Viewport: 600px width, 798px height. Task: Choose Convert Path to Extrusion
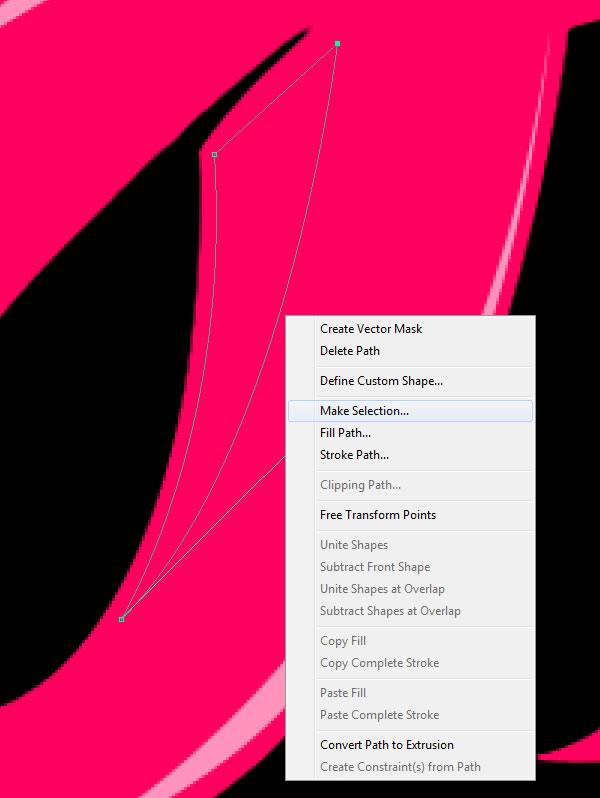coord(410,745)
